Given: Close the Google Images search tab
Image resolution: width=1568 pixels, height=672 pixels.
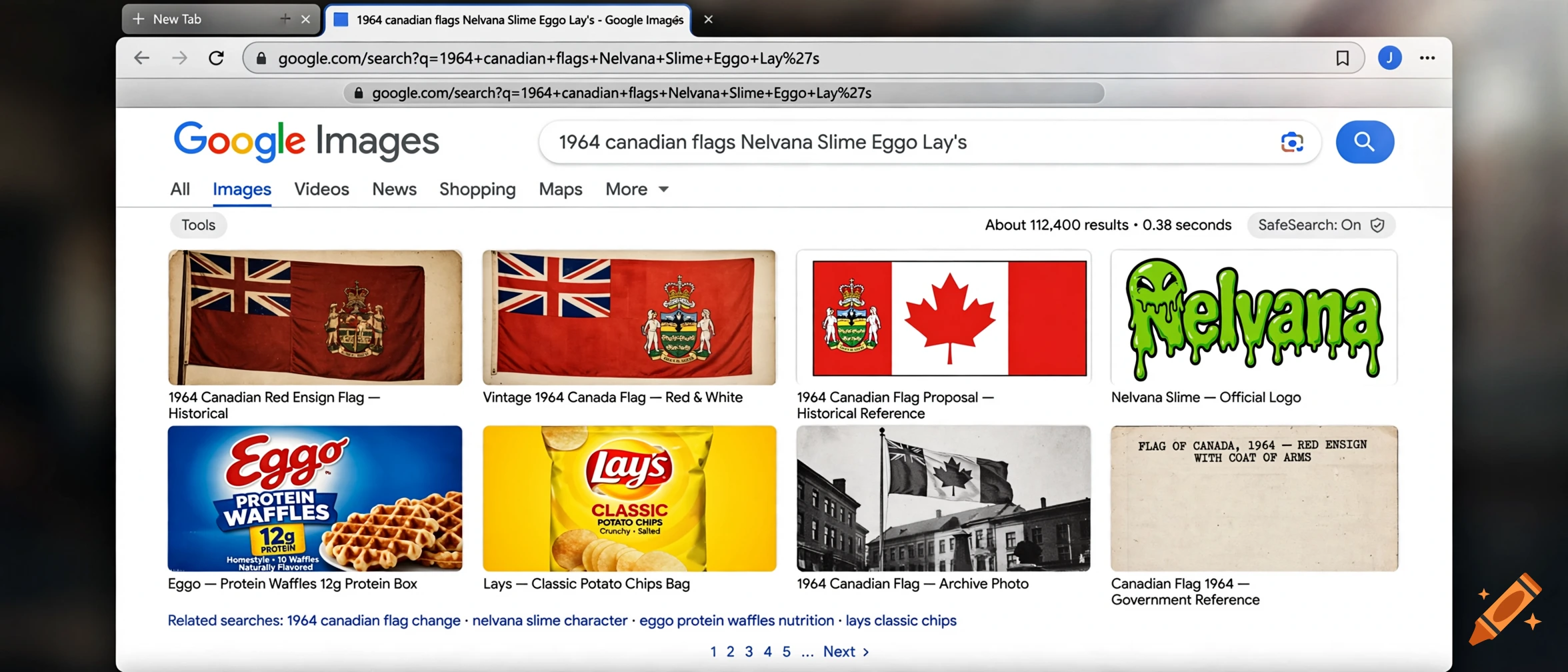Looking at the screenshot, I should (708, 19).
